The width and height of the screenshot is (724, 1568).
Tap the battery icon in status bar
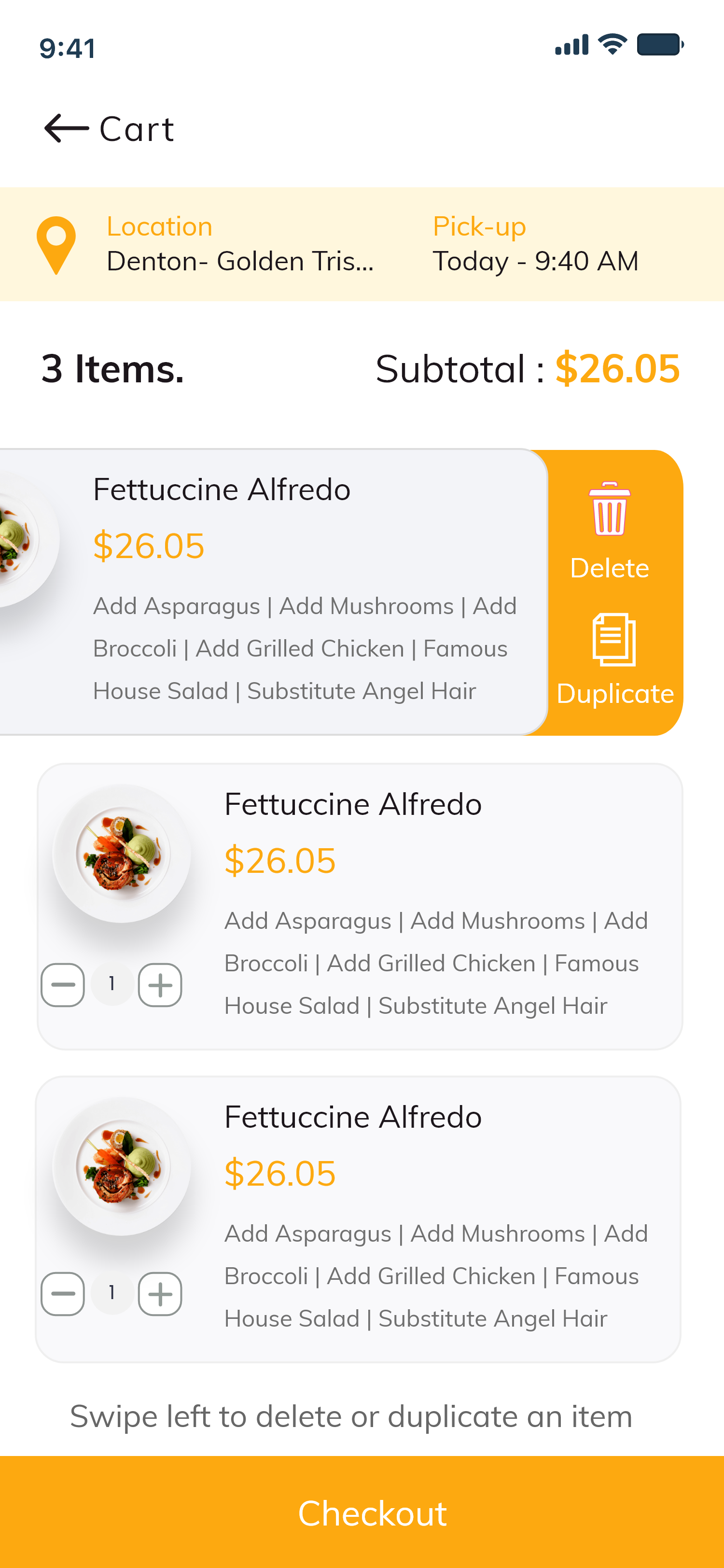tap(660, 44)
